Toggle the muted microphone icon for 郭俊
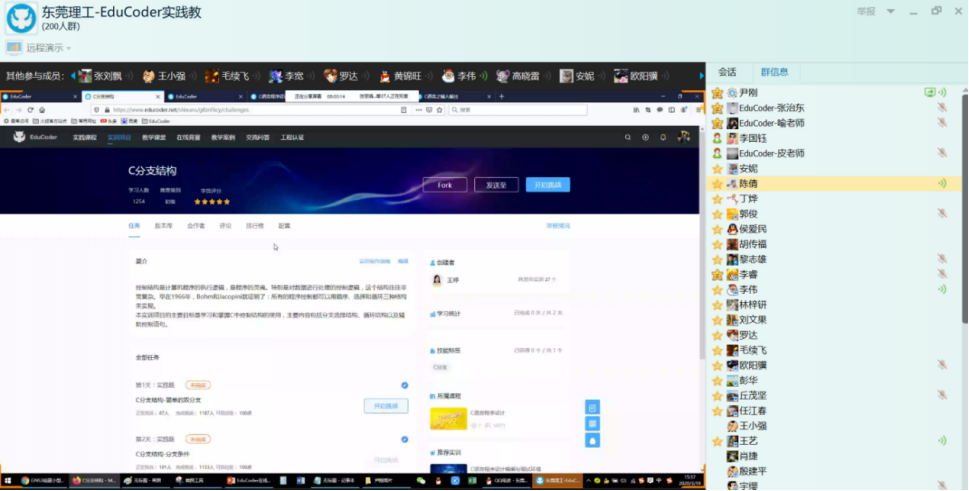 (941, 214)
